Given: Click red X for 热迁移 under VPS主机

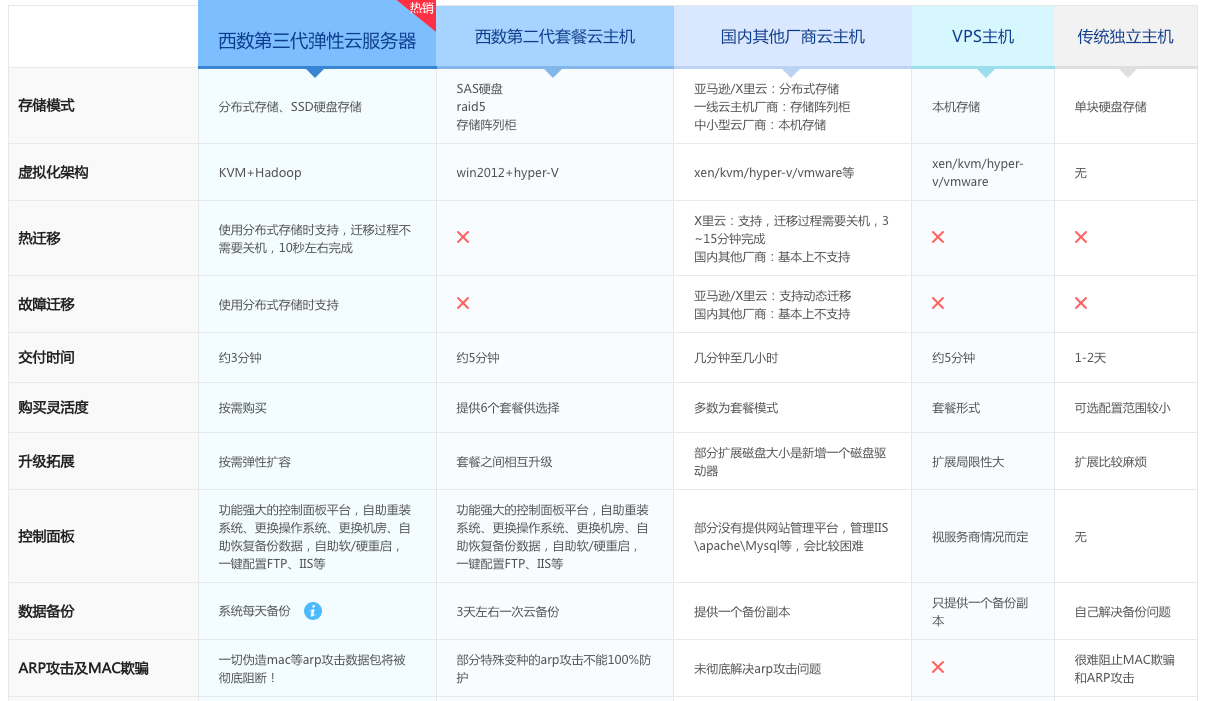Looking at the screenshot, I should 938,237.
